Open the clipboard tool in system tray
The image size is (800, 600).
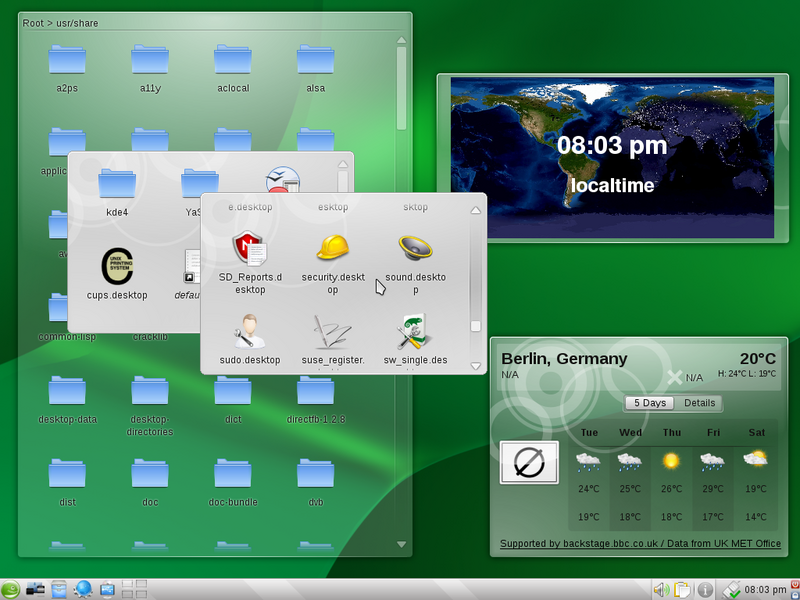[x=682, y=590]
